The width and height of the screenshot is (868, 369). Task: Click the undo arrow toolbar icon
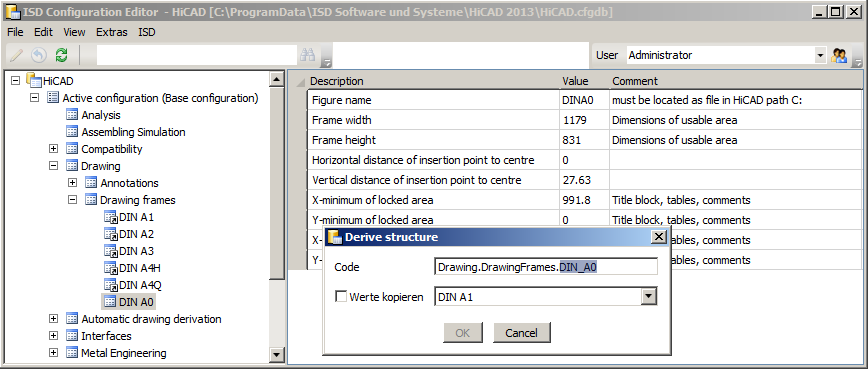(38, 55)
